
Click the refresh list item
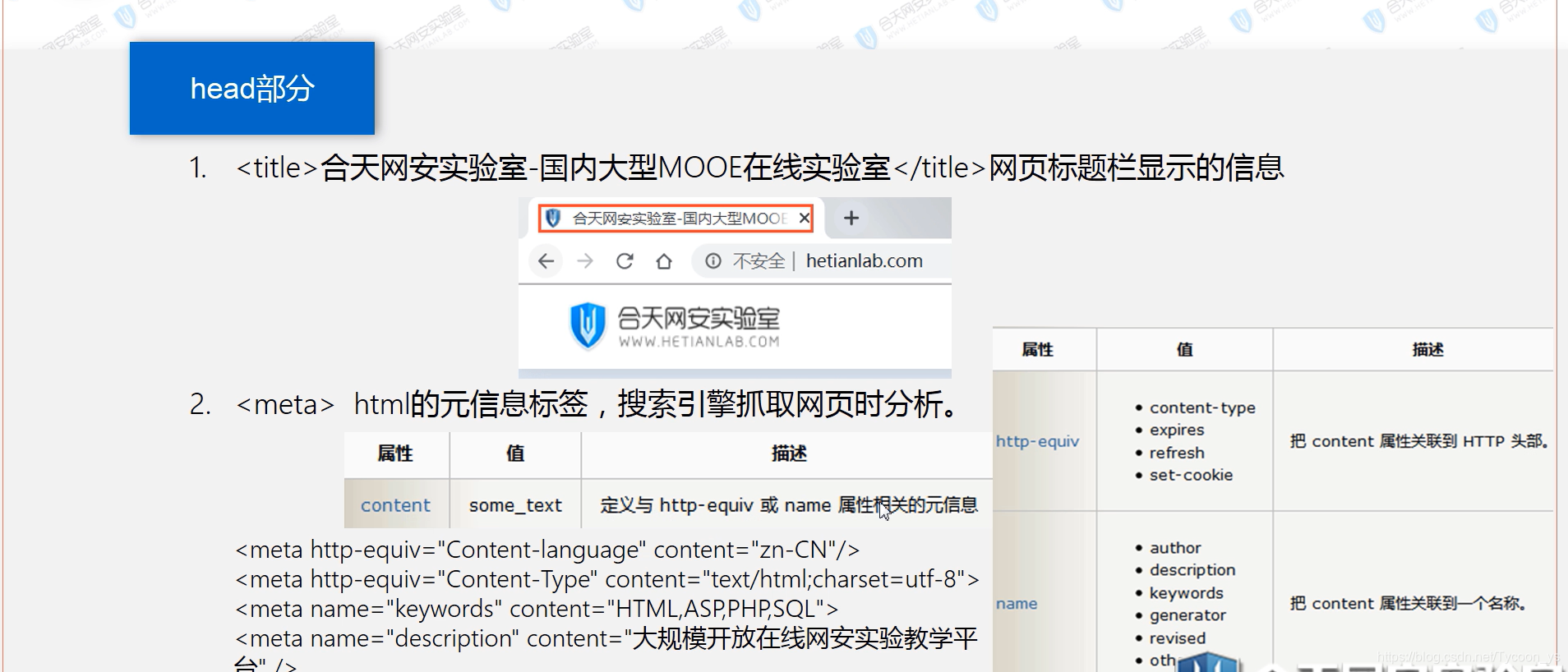[x=1177, y=453]
